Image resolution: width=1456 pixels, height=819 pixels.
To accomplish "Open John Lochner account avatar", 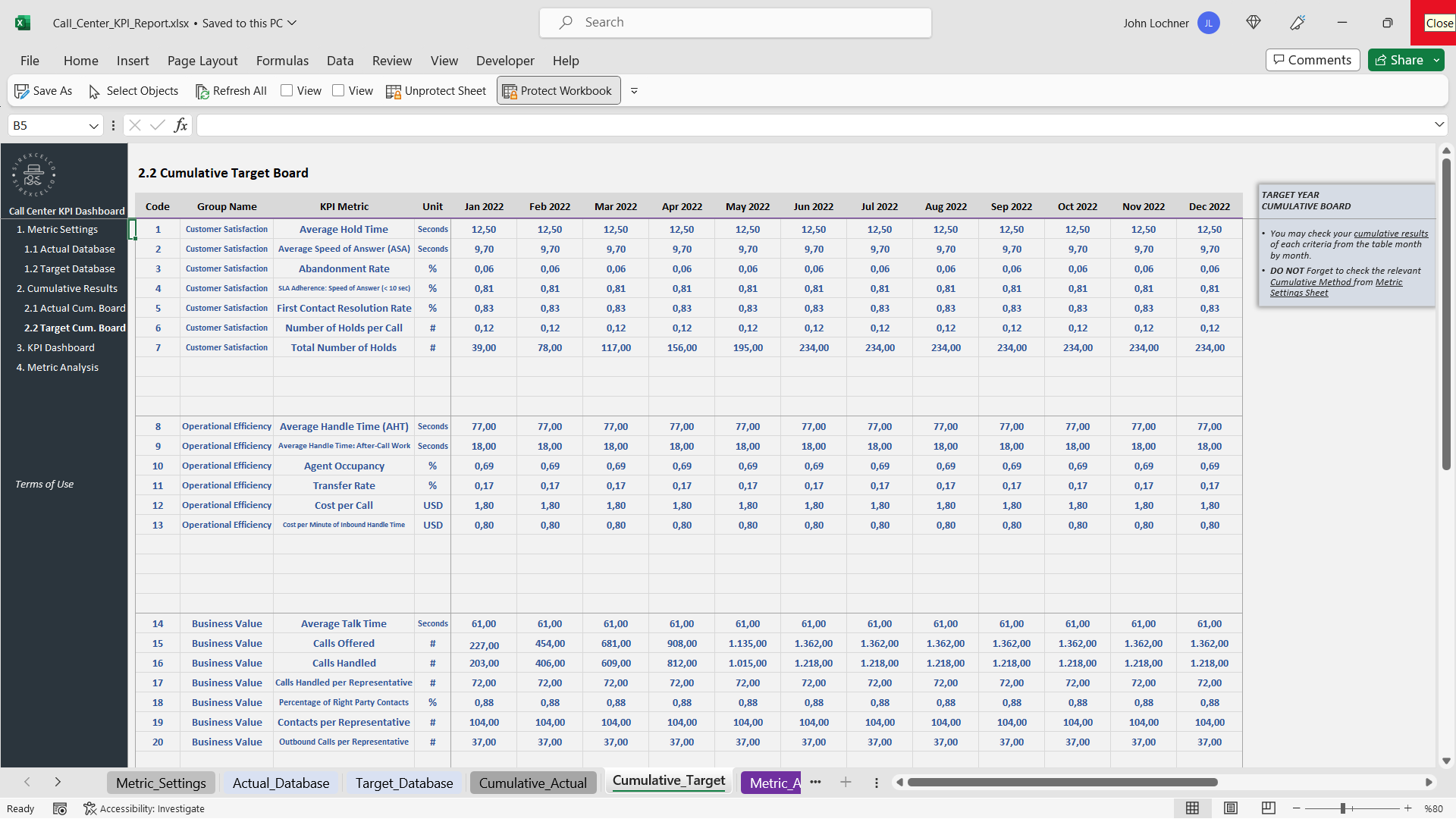I will point(1209,23).
